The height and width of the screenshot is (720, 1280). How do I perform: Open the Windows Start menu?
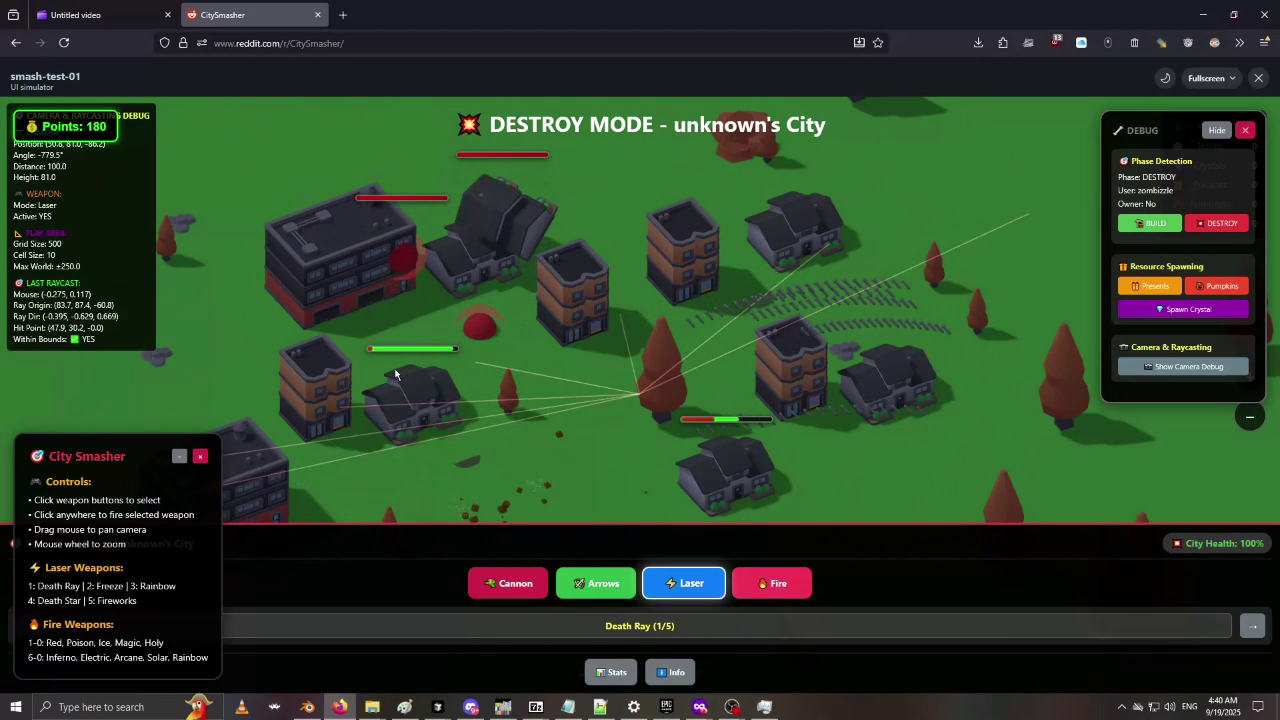(15, 707)
